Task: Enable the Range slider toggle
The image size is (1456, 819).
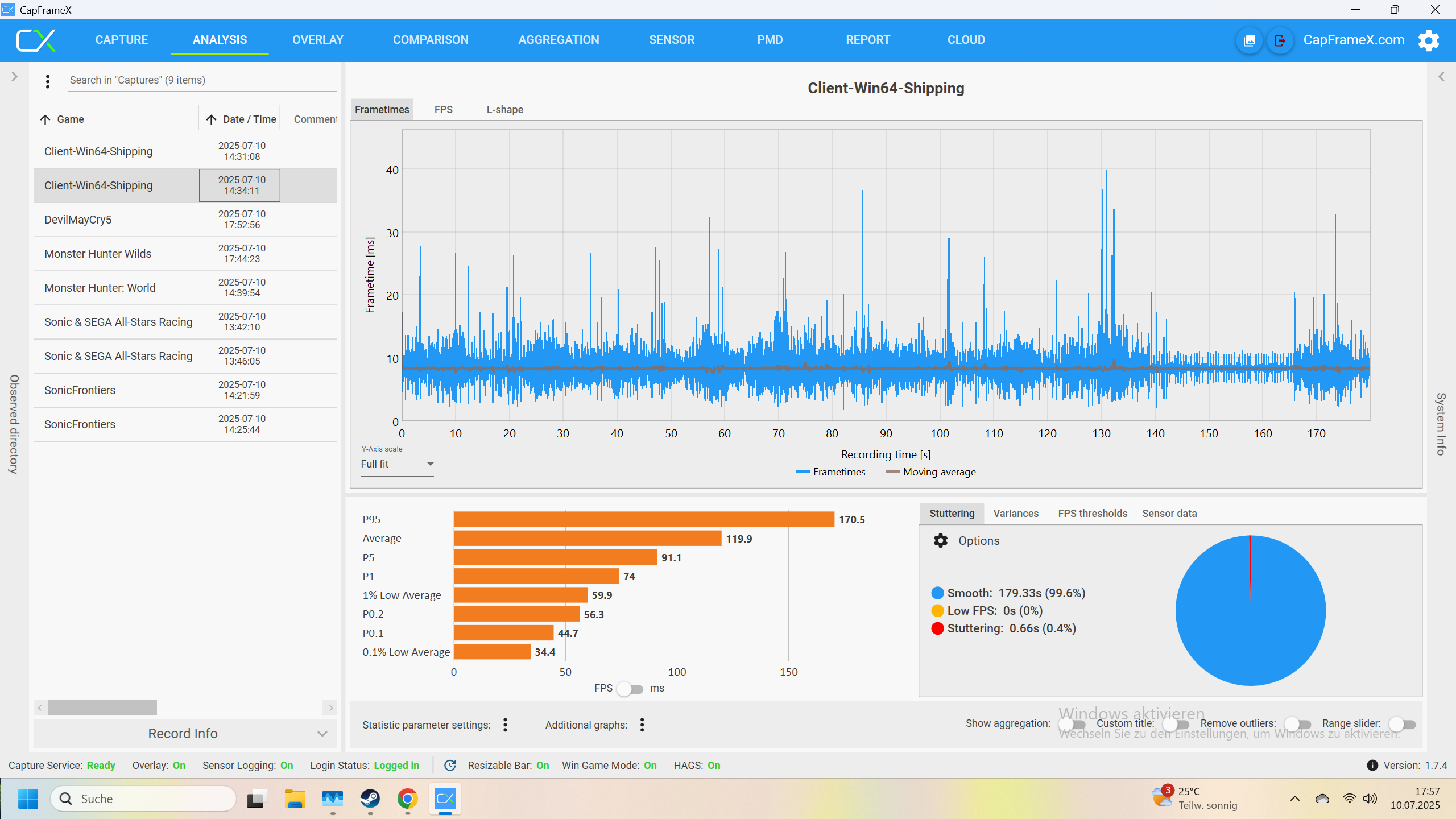Action: [x=1402, y=724]
